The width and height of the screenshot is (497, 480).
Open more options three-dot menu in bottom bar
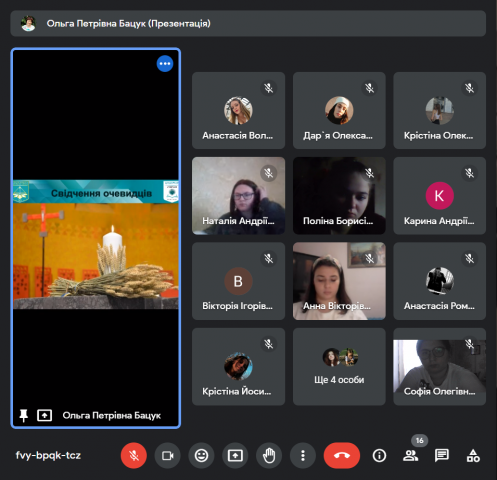pos(303,455)
